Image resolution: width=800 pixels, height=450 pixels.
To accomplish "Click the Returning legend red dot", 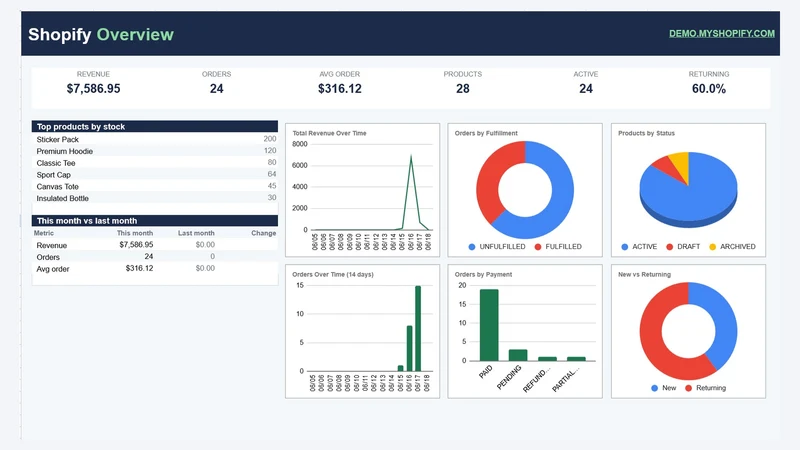I will [688, 388].
